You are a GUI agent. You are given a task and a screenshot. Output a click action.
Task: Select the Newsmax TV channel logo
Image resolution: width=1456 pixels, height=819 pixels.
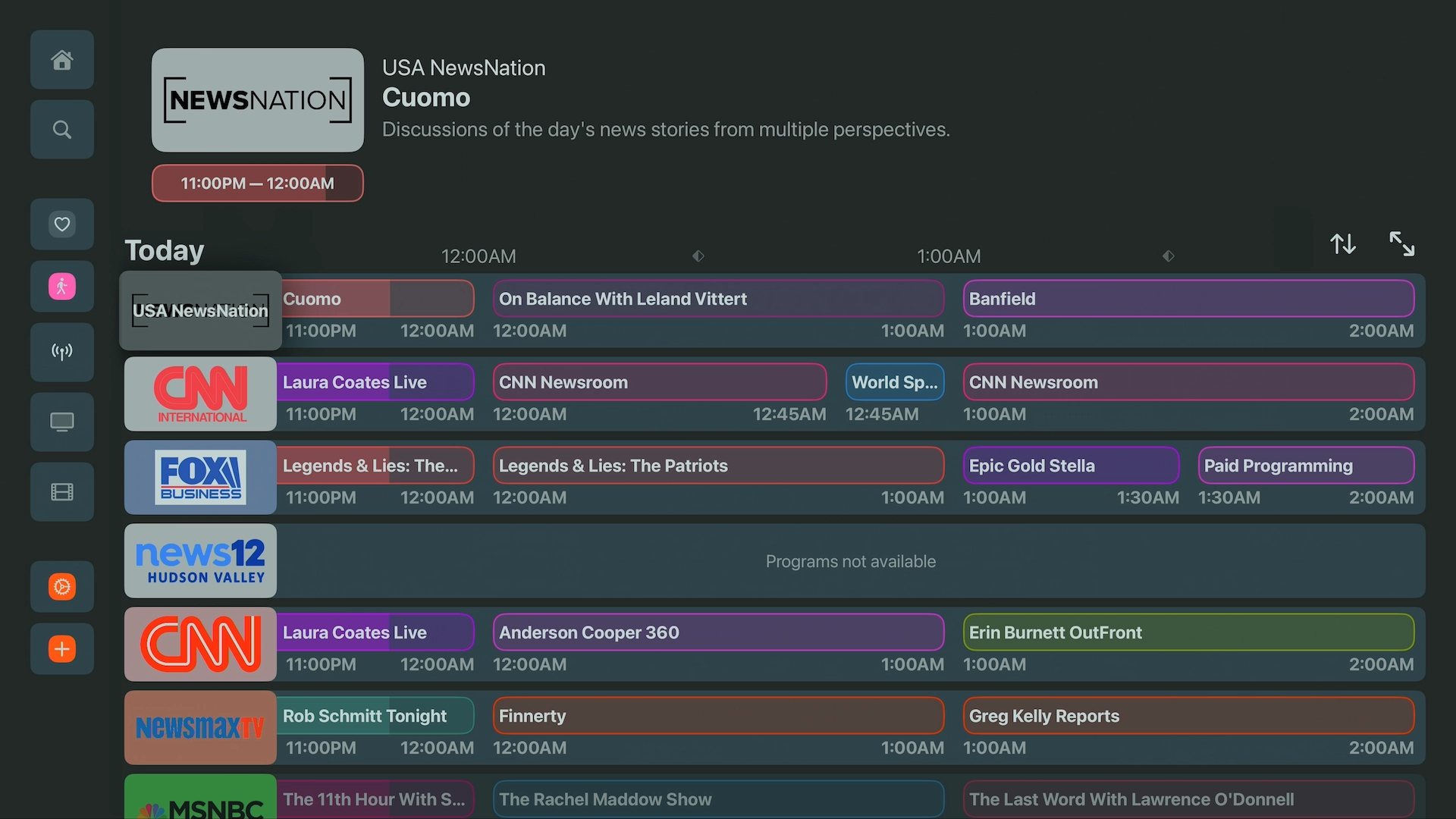pos(201,728)
